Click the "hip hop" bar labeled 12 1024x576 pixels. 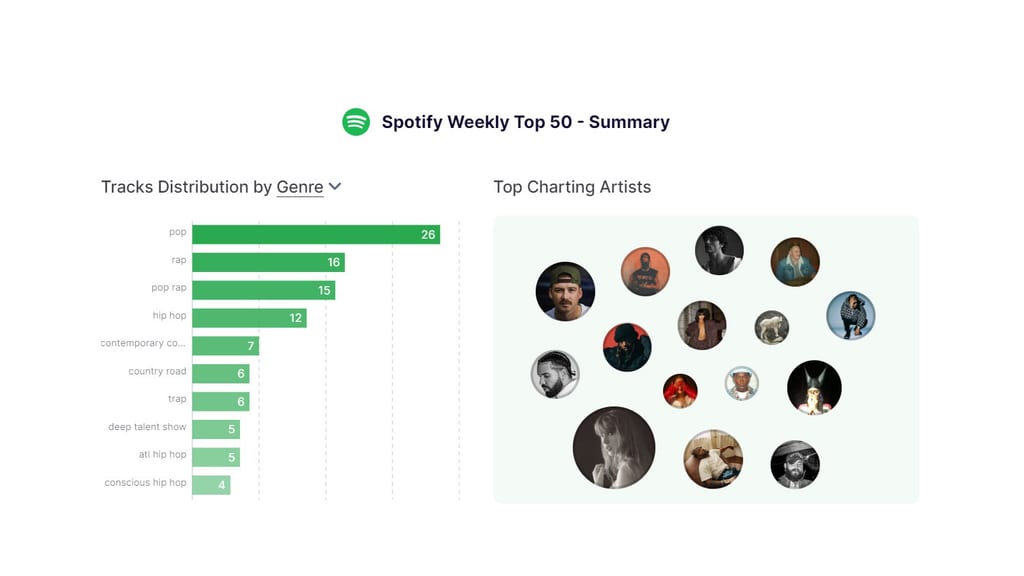[x=250, y=318]
